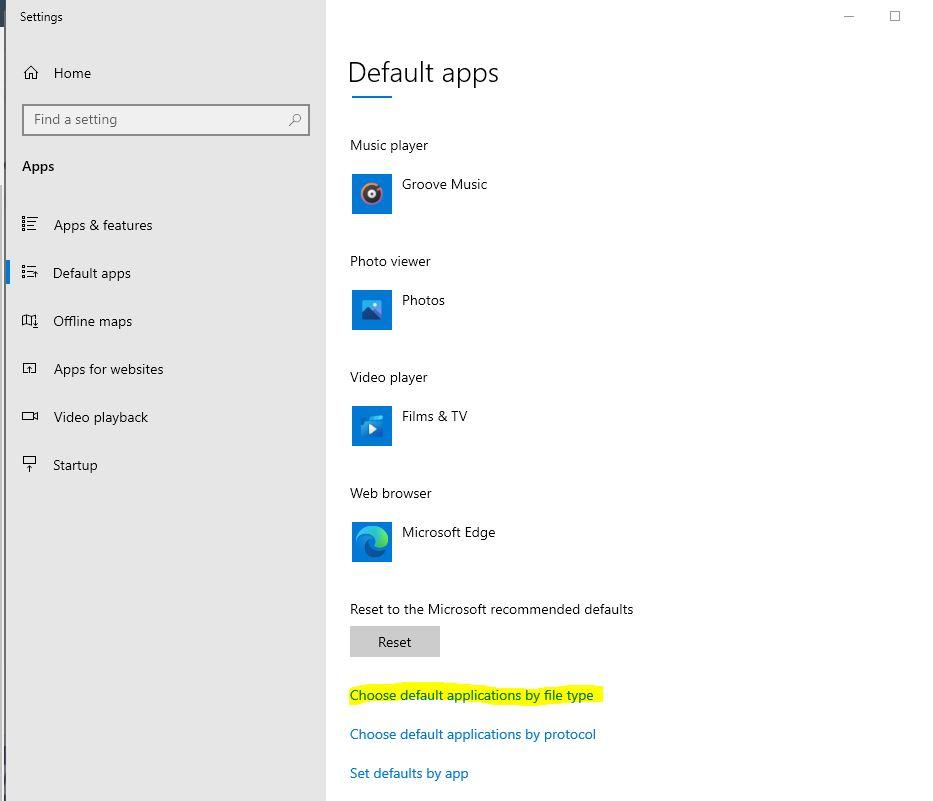Image resolution: width=933 pixels, height=801 pixels.
Task: Click the Photos app icon
Action: click(371, 310)
